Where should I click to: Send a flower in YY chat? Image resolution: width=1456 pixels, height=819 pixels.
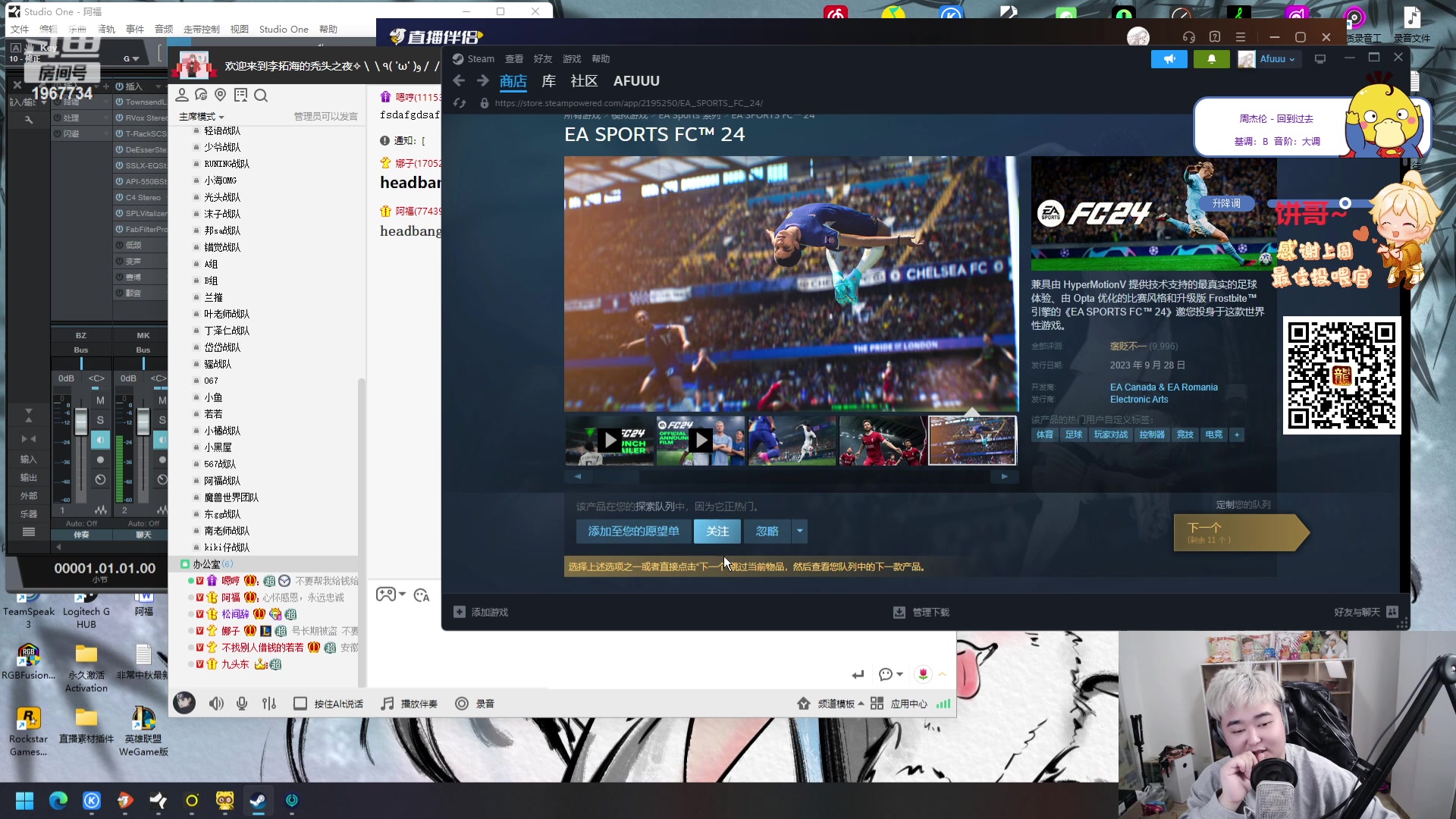923,674
